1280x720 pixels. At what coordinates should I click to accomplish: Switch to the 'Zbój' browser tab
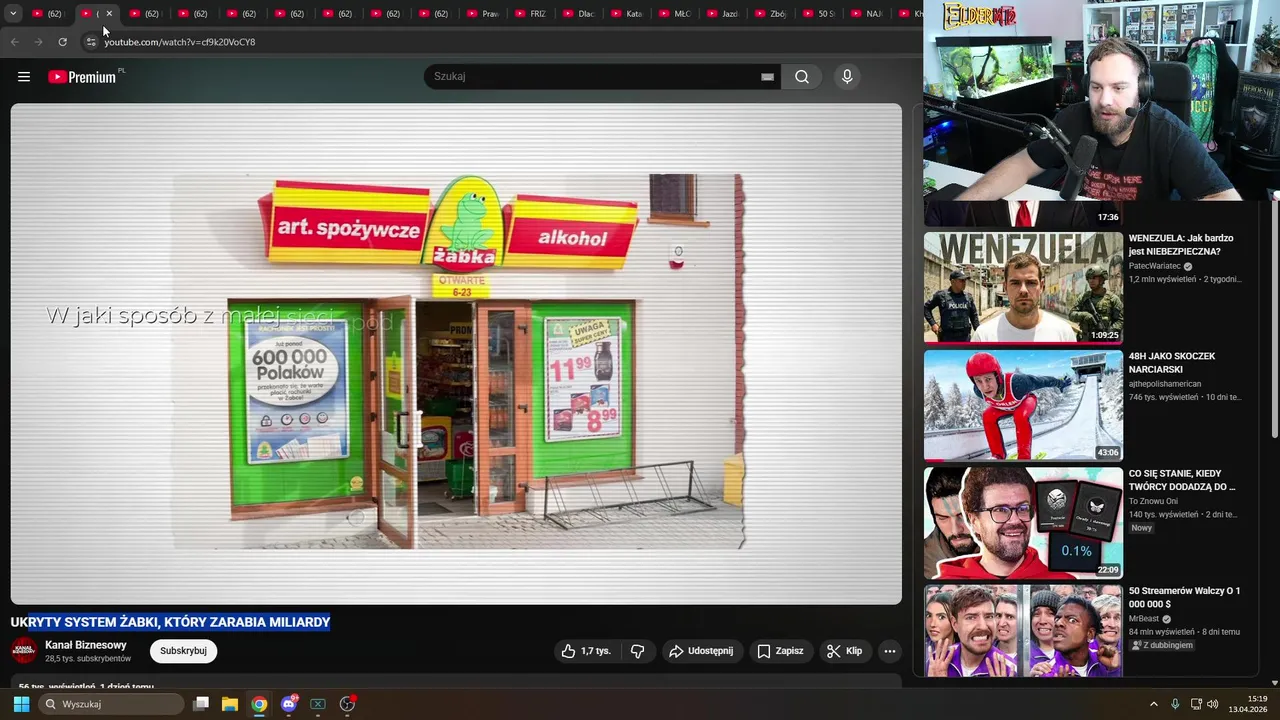(x=772, y=14)
